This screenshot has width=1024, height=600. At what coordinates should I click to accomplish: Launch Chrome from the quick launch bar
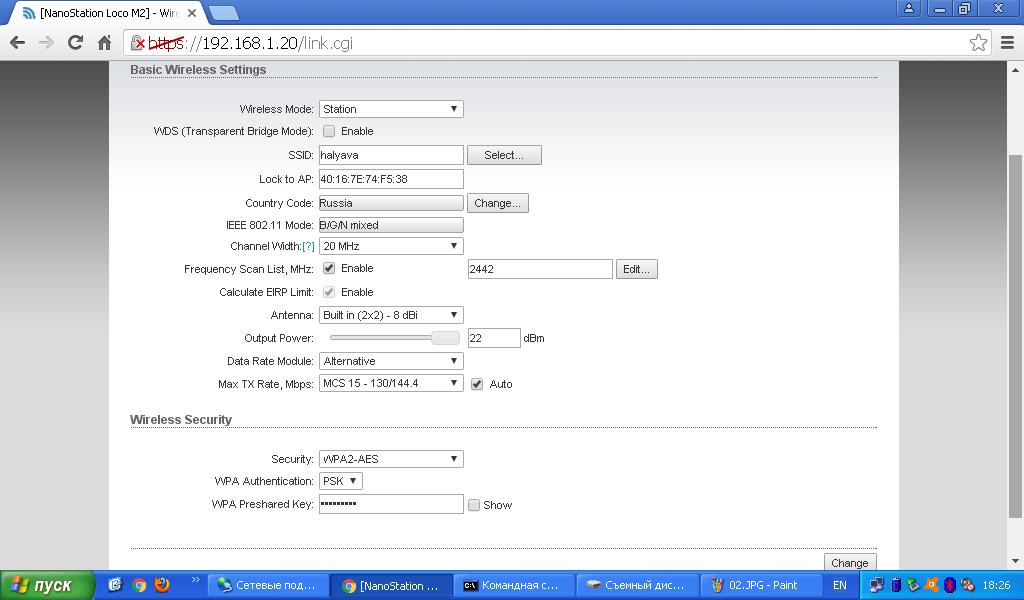point(139,585)
